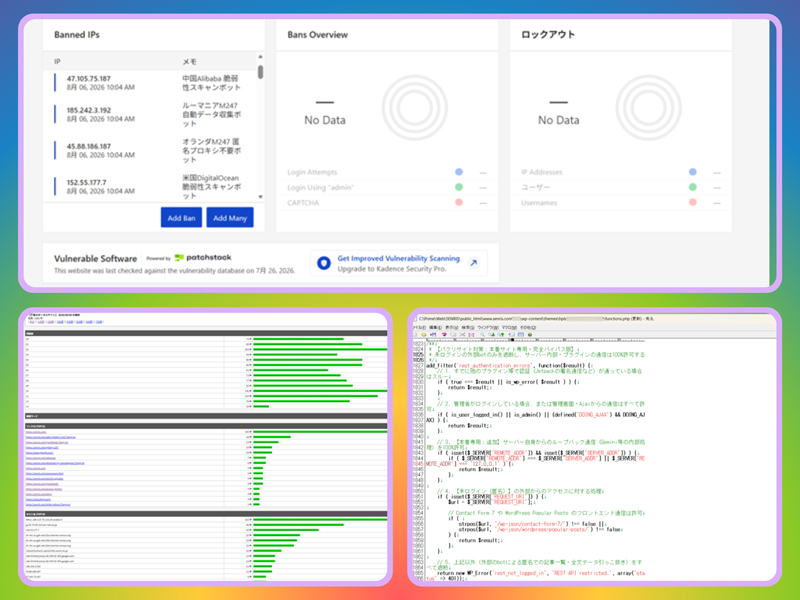800x600 pixels.
Task: Select banned IP 45.88.186.187
Action: 88,146
